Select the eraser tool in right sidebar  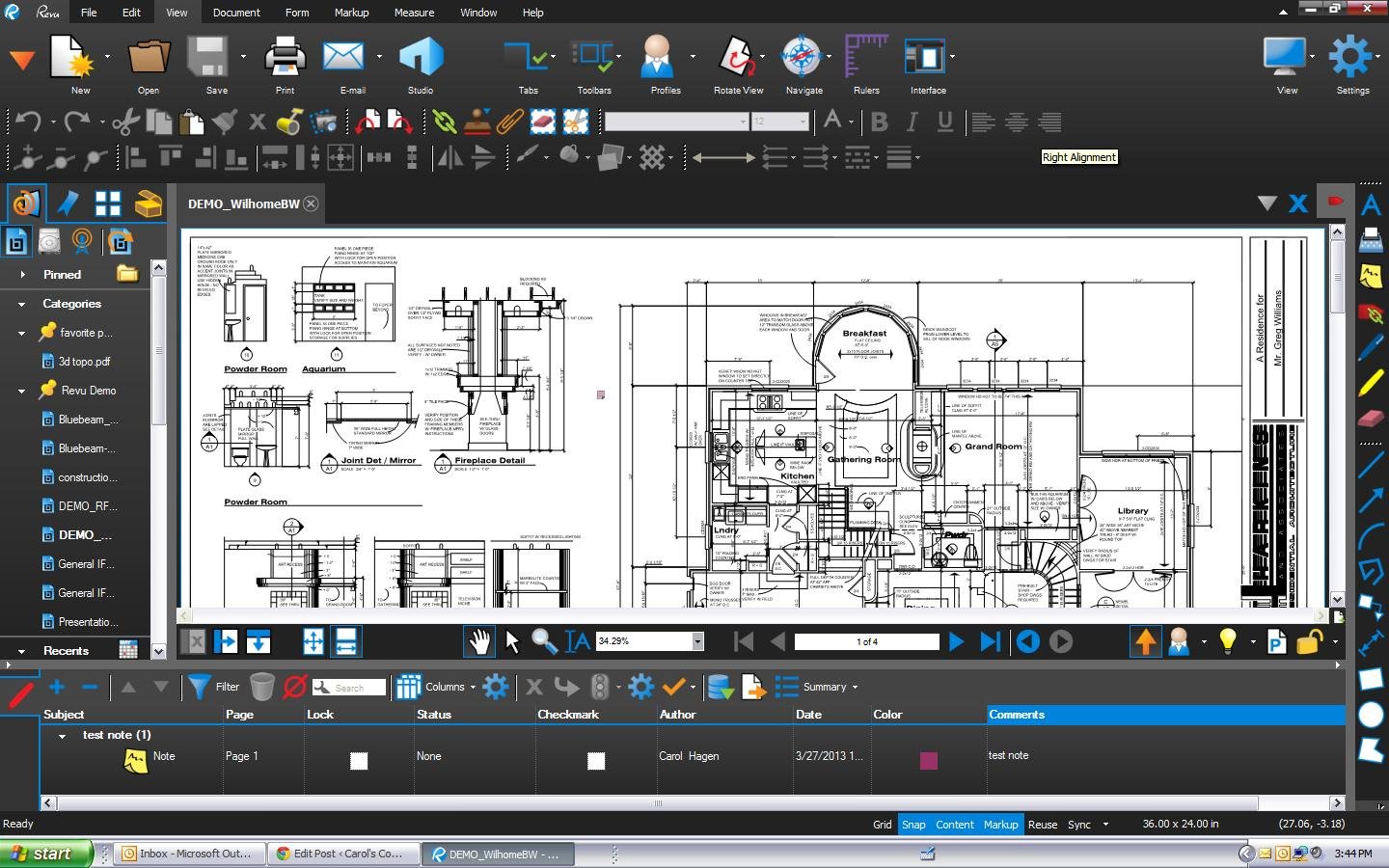pyautogui.click(x=1371, y=419)
